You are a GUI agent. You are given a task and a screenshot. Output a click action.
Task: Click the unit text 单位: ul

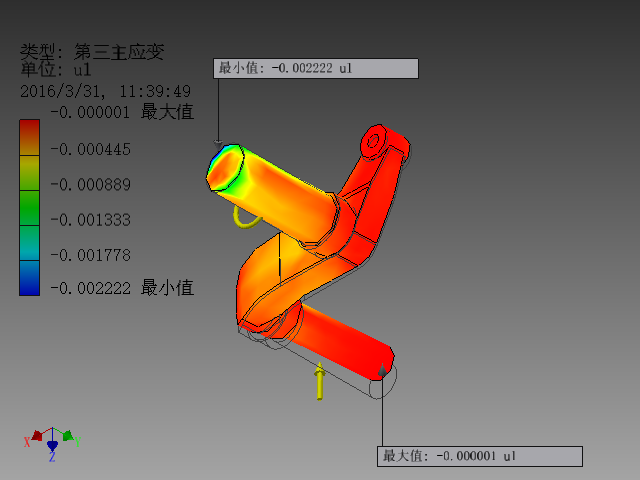(x=56, y=69)
